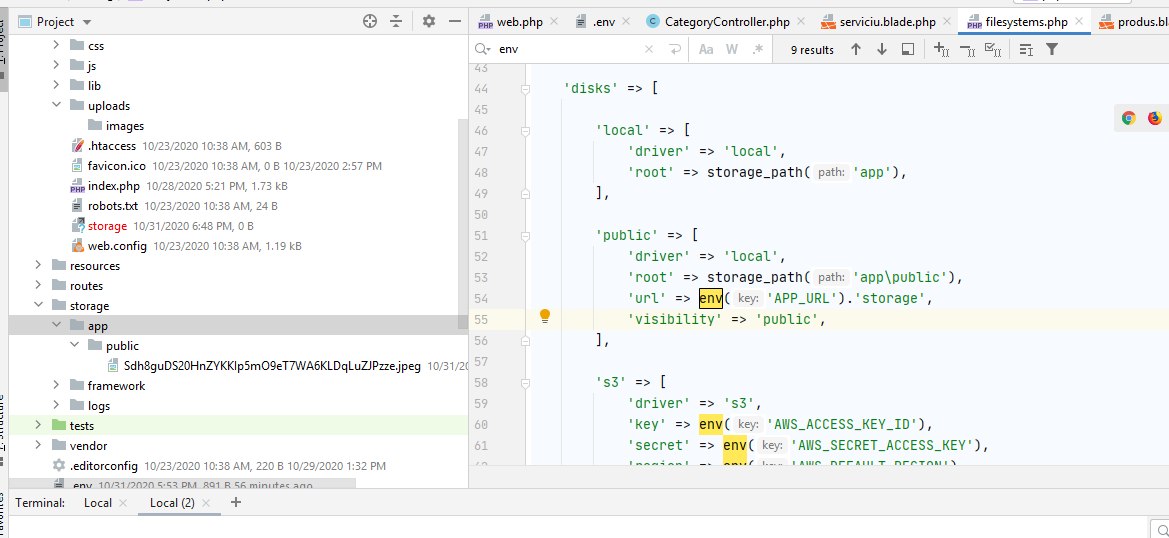Open file in Firefox browser icon

pyautogui.click(x=1155, y=118)
